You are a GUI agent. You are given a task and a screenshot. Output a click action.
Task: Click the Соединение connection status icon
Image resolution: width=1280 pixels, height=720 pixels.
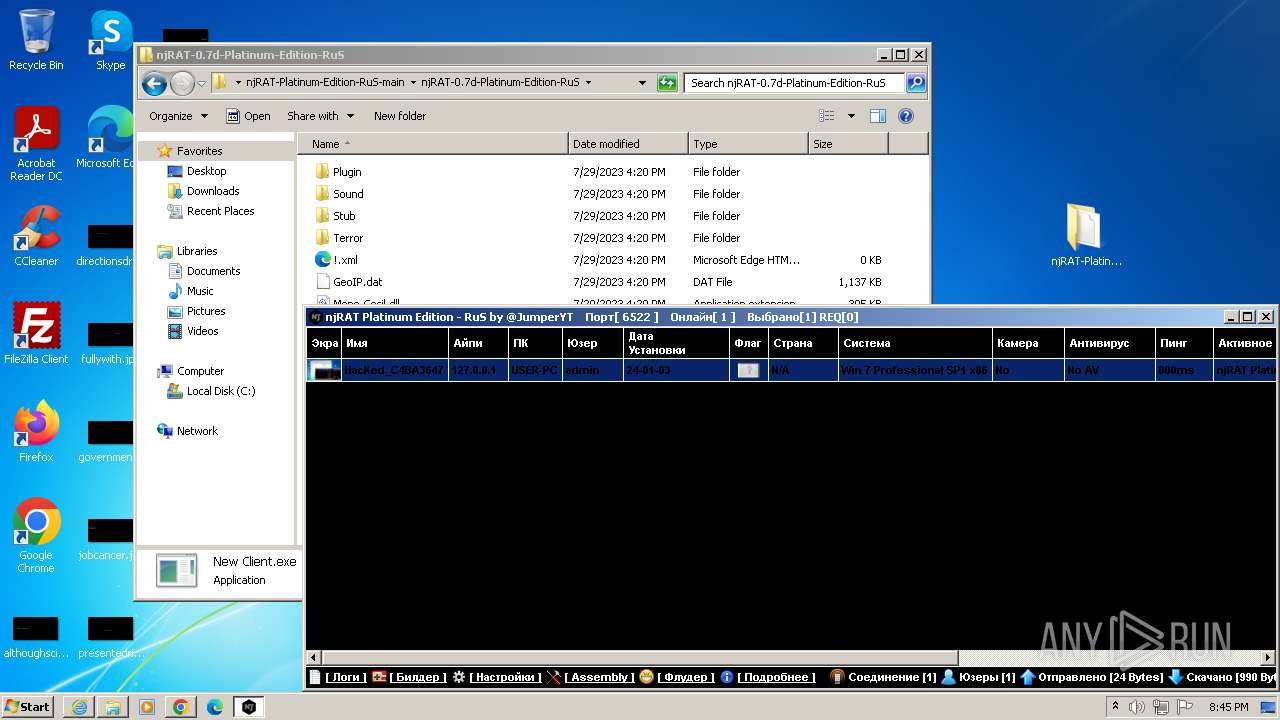[838, 677]
